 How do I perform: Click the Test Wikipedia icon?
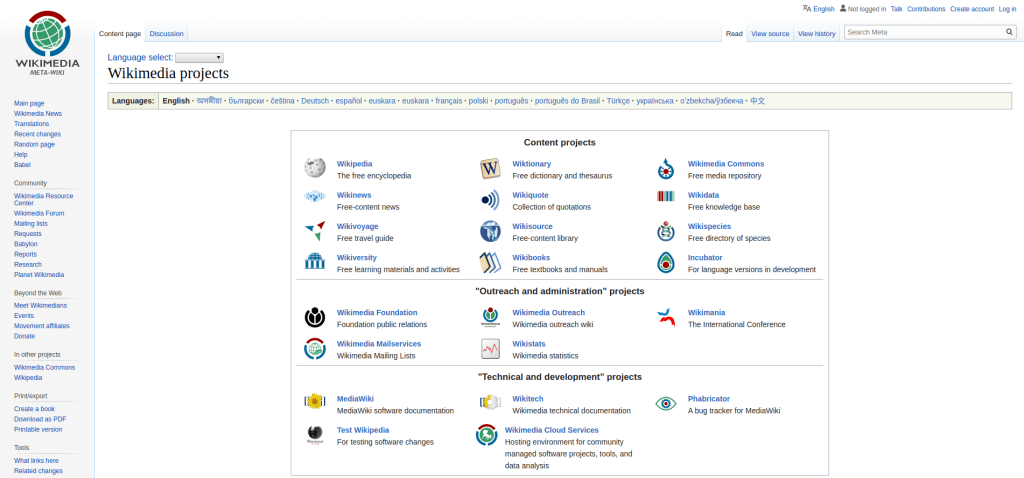pyautogui.click(x=315, y=434)
